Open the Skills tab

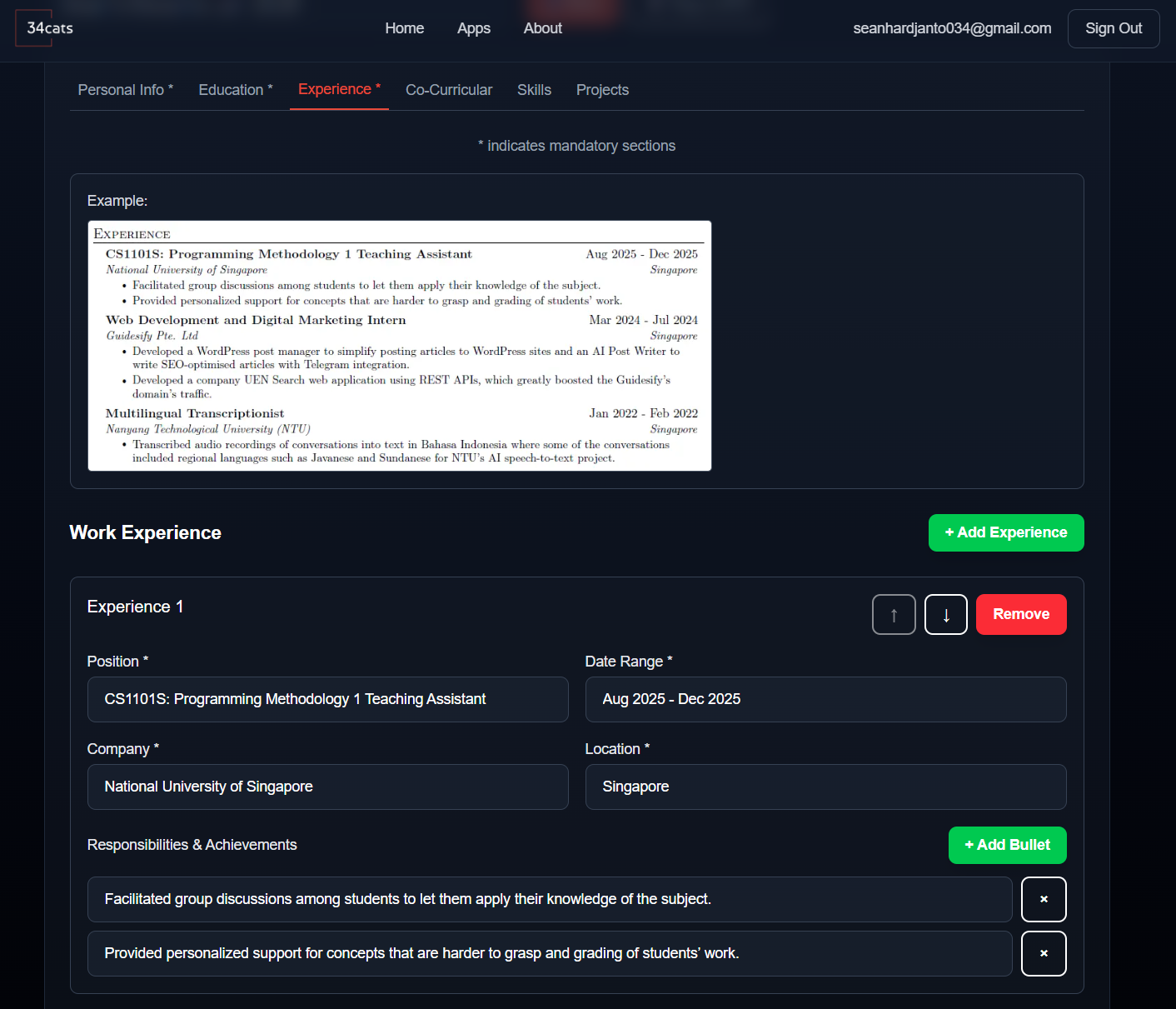click(534, 90)
